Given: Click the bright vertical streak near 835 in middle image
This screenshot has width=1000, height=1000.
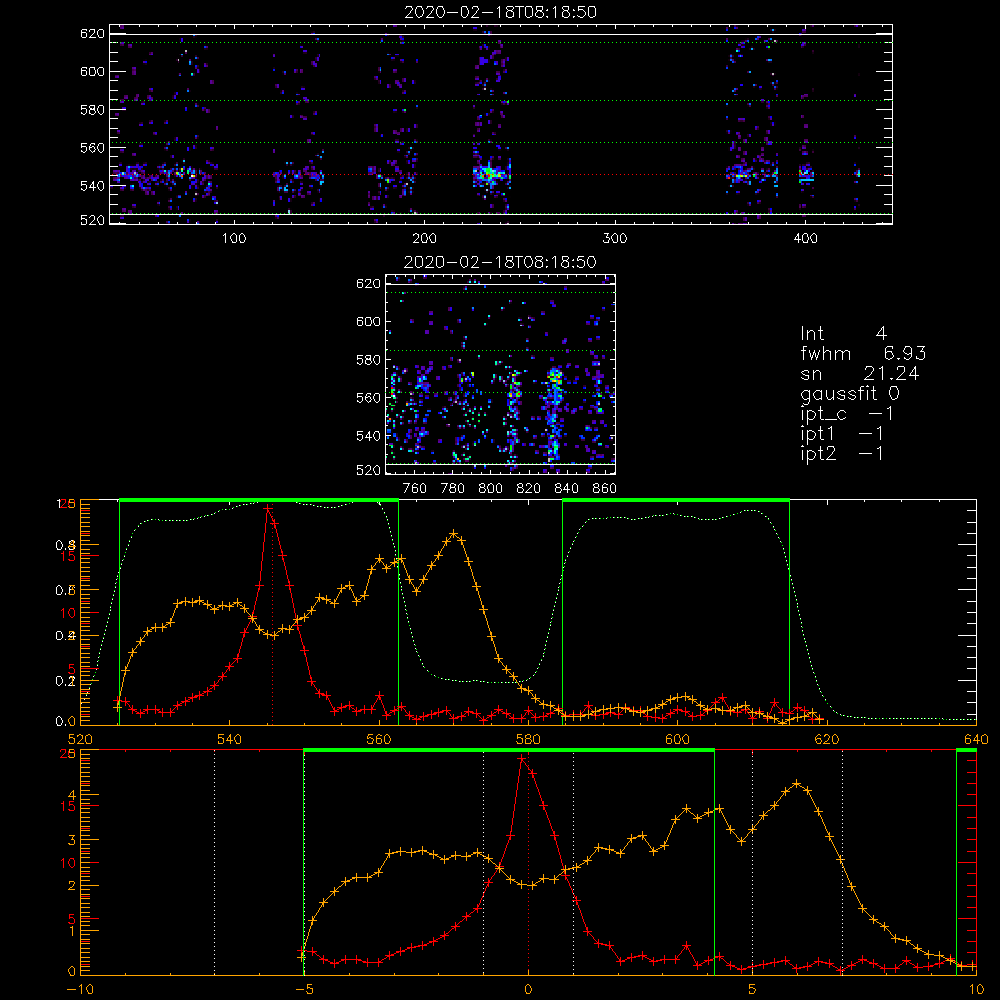Looking at the screenshot, I should point(554,413).
